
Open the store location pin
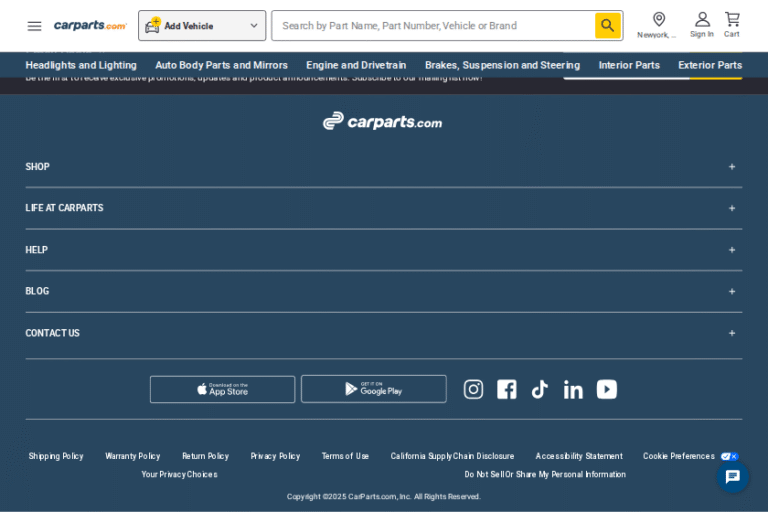[658, 20]
